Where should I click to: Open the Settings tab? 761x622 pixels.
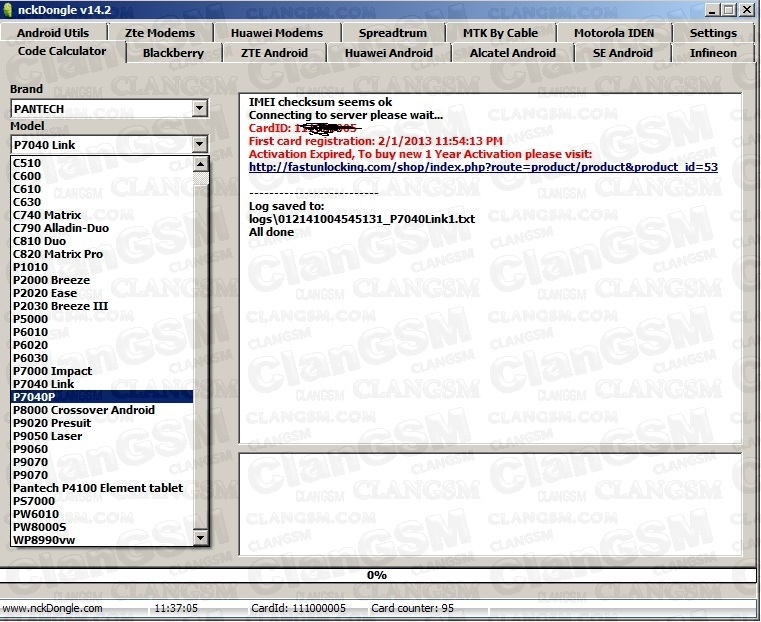[x=713, y=33]
